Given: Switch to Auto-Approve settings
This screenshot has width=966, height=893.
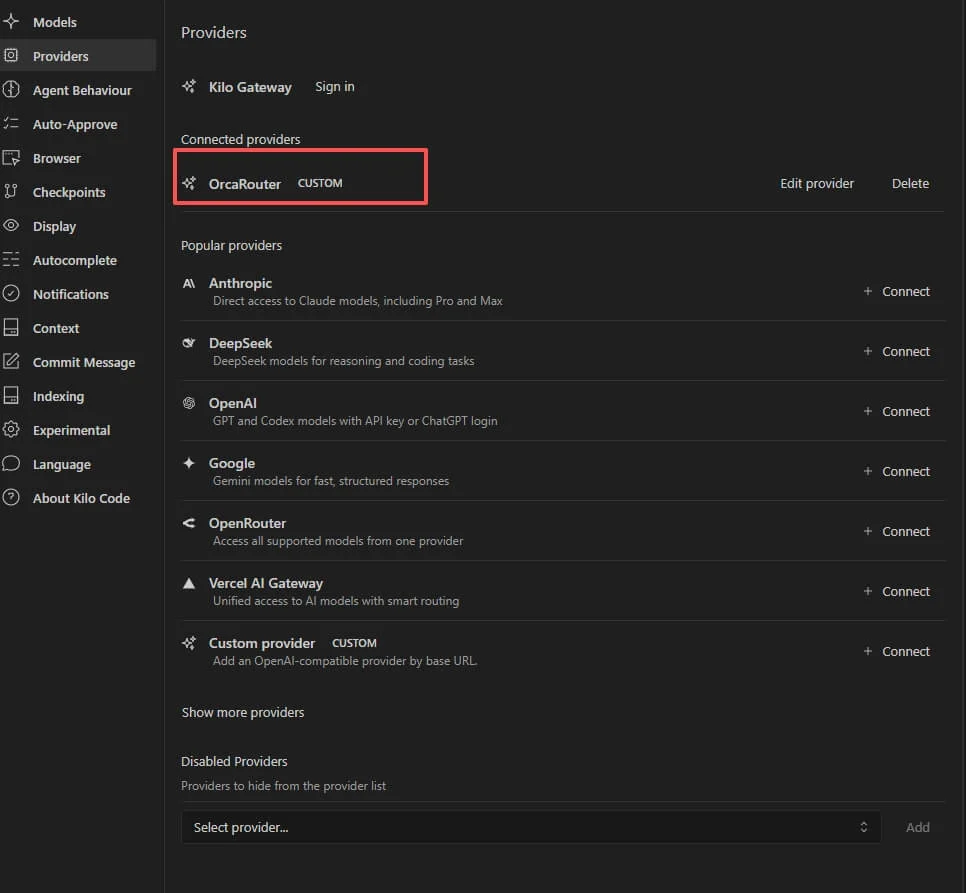Looking at the screenshot, I should tap(75, 124).
